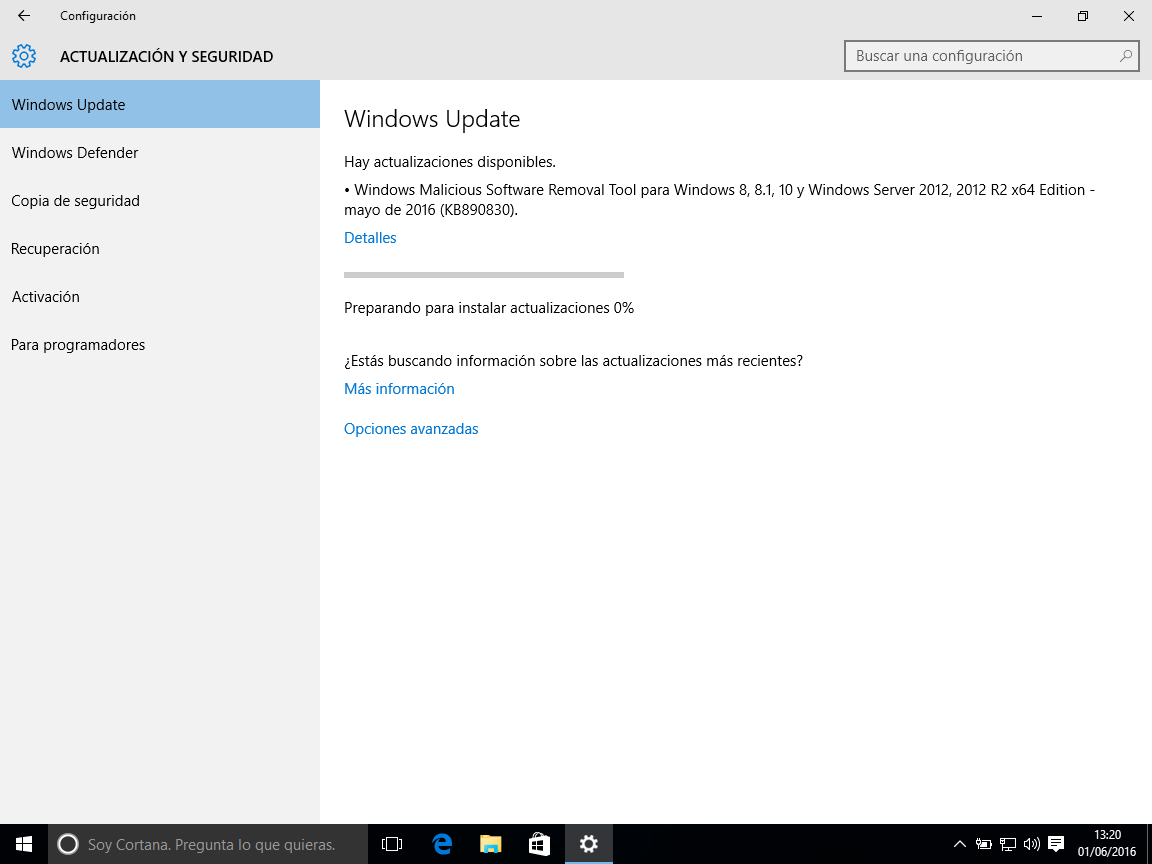1152x864 pixels.
Task: Open Task View from the taskbar
Action: coord(392,844)
